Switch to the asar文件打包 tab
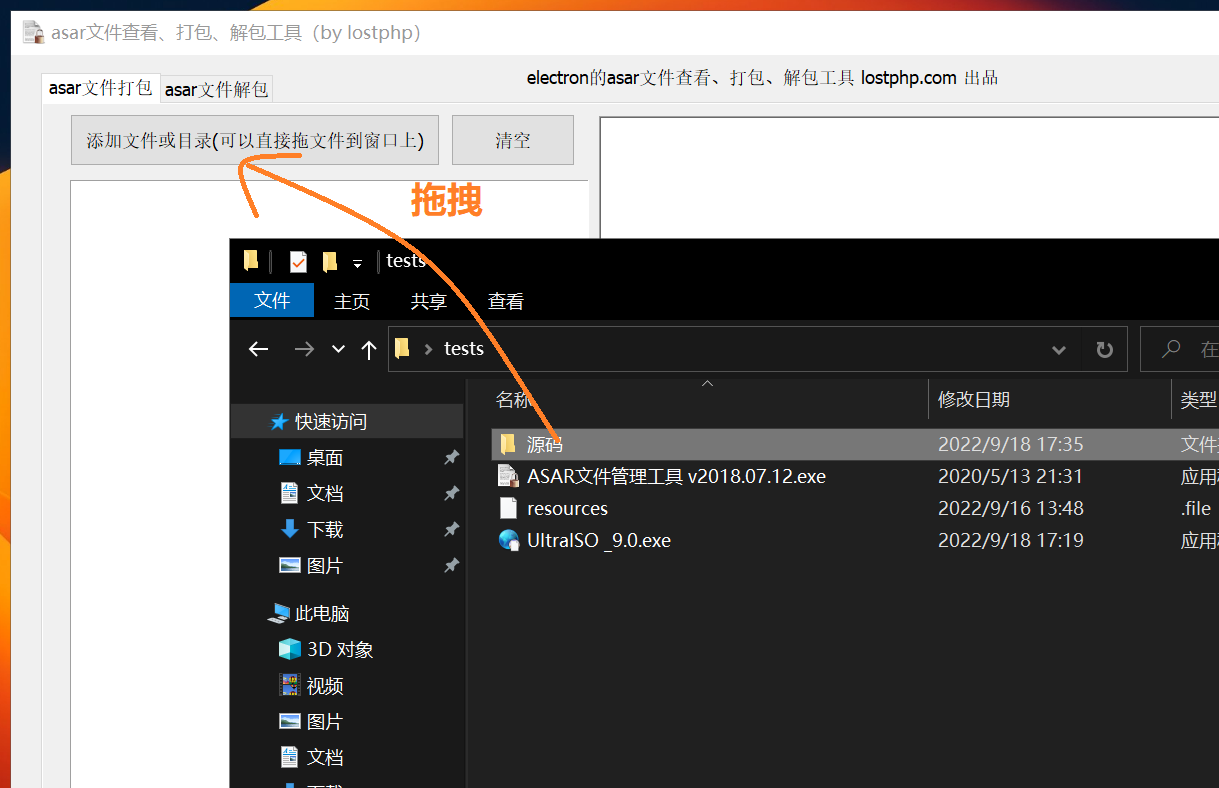This screenshot has height=788, width=1219. tap(101, 88)
